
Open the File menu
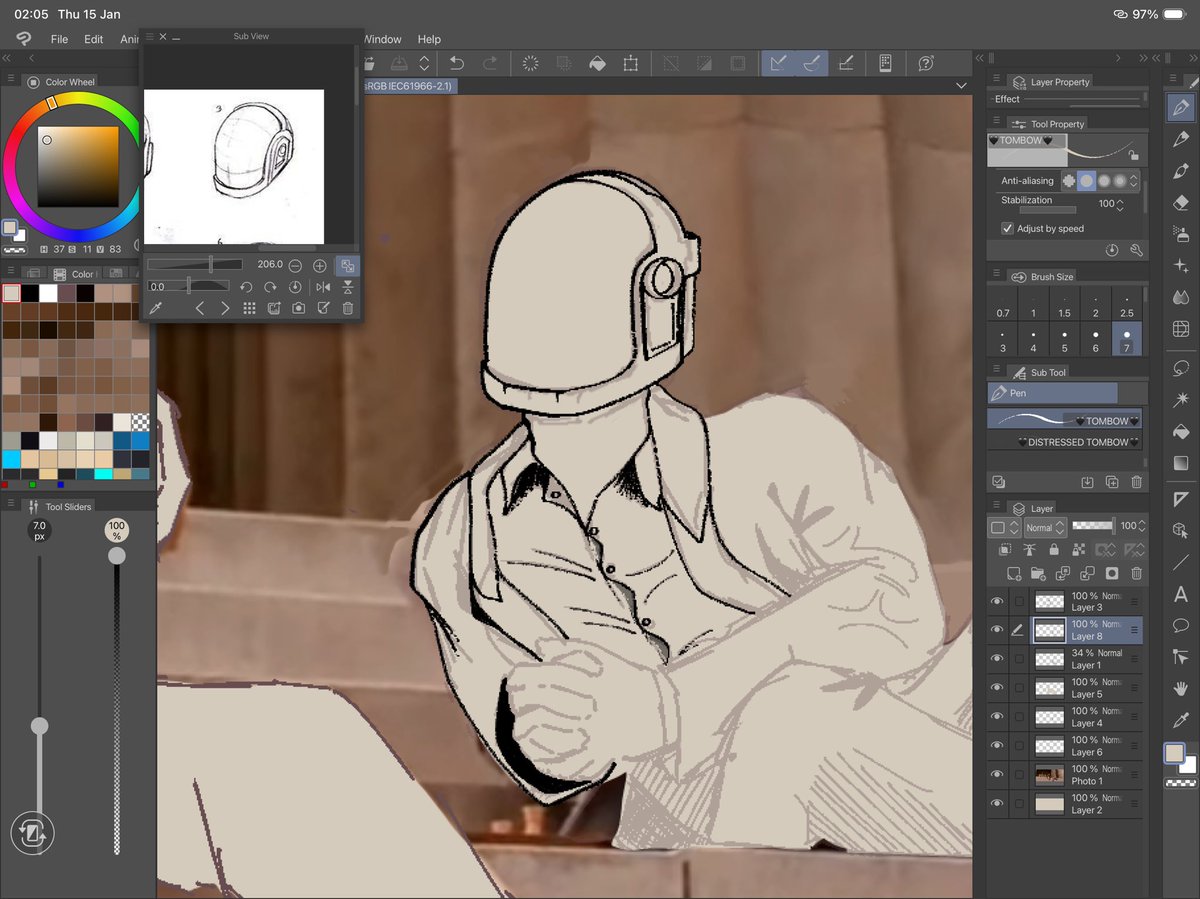click(59, 39)
